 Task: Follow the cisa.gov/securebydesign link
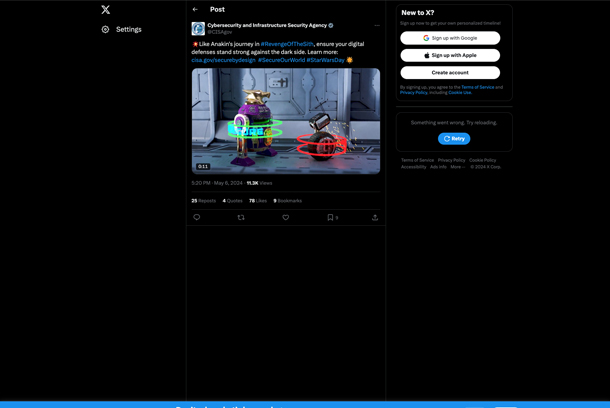[x=223, y=60]
